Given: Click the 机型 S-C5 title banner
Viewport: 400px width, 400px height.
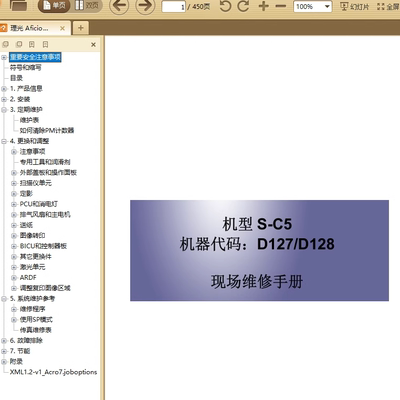Looking at the screenshot, I should 259,250.
